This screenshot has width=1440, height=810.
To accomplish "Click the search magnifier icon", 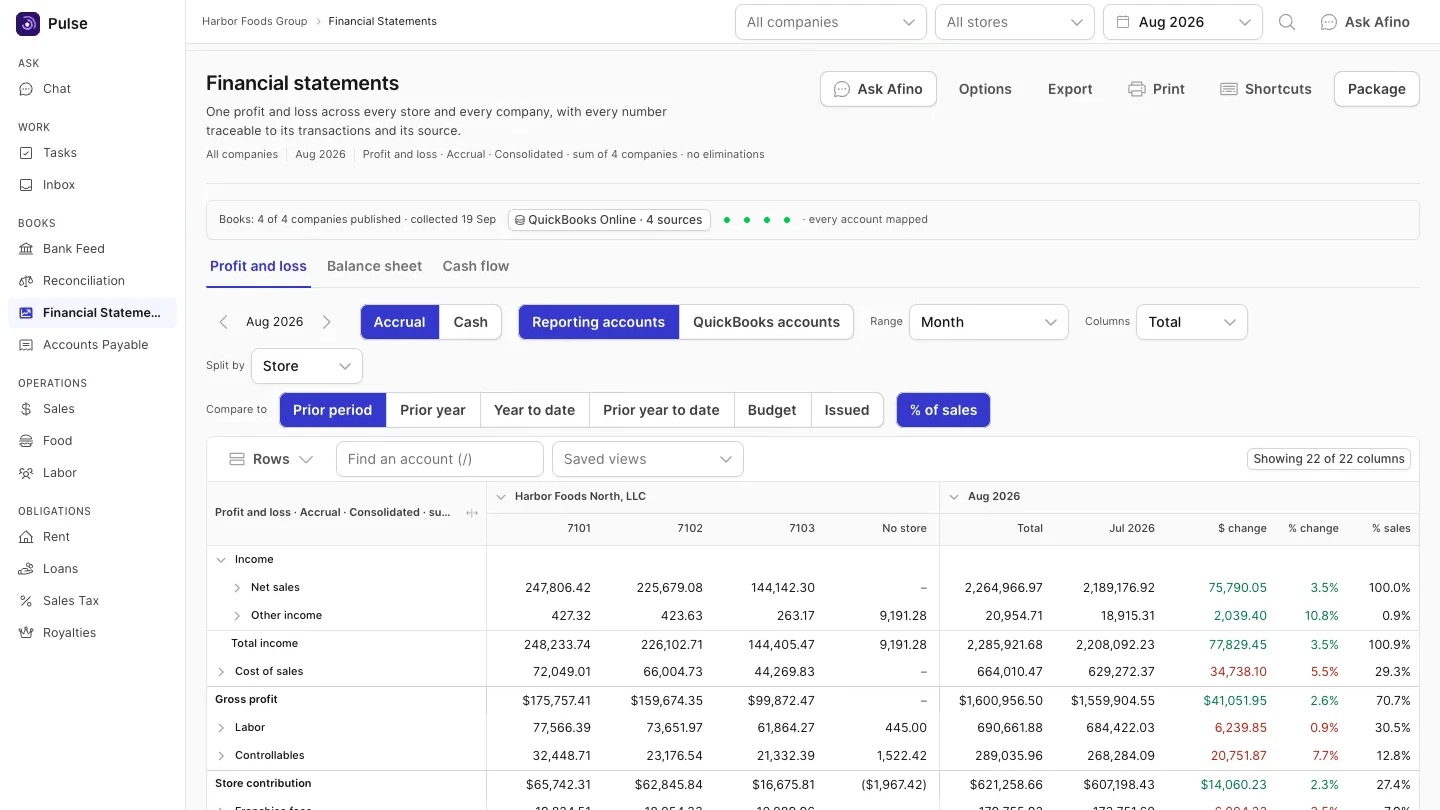I will (x=1287, y=22).
